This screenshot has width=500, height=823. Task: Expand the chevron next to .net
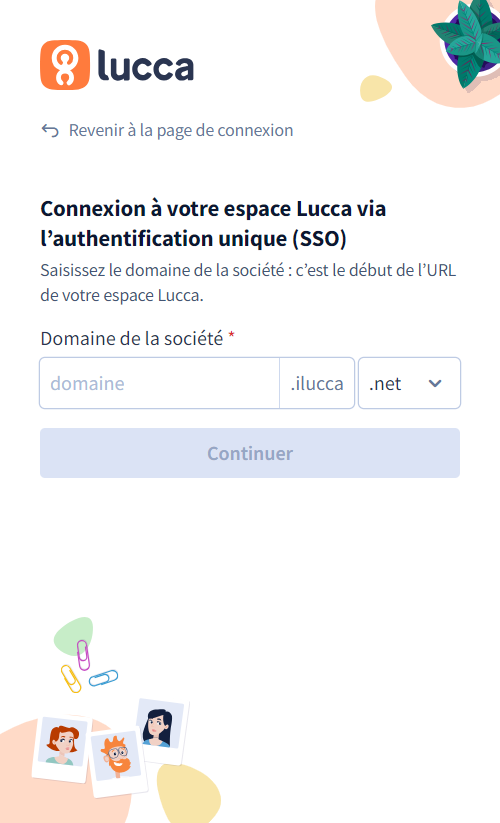pyautogui.click(x=435, y=384)
